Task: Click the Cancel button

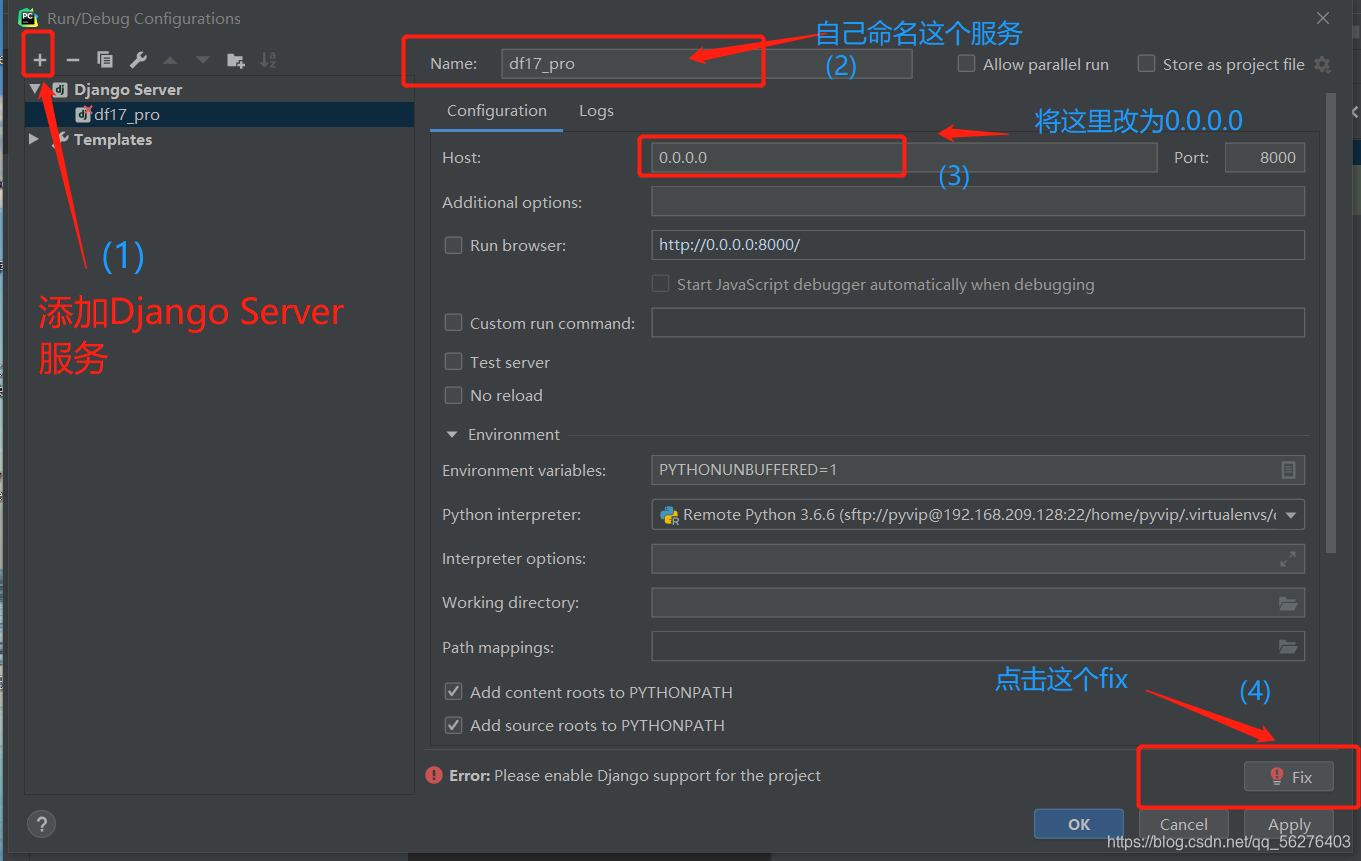Action: [x=1184, y=824]
